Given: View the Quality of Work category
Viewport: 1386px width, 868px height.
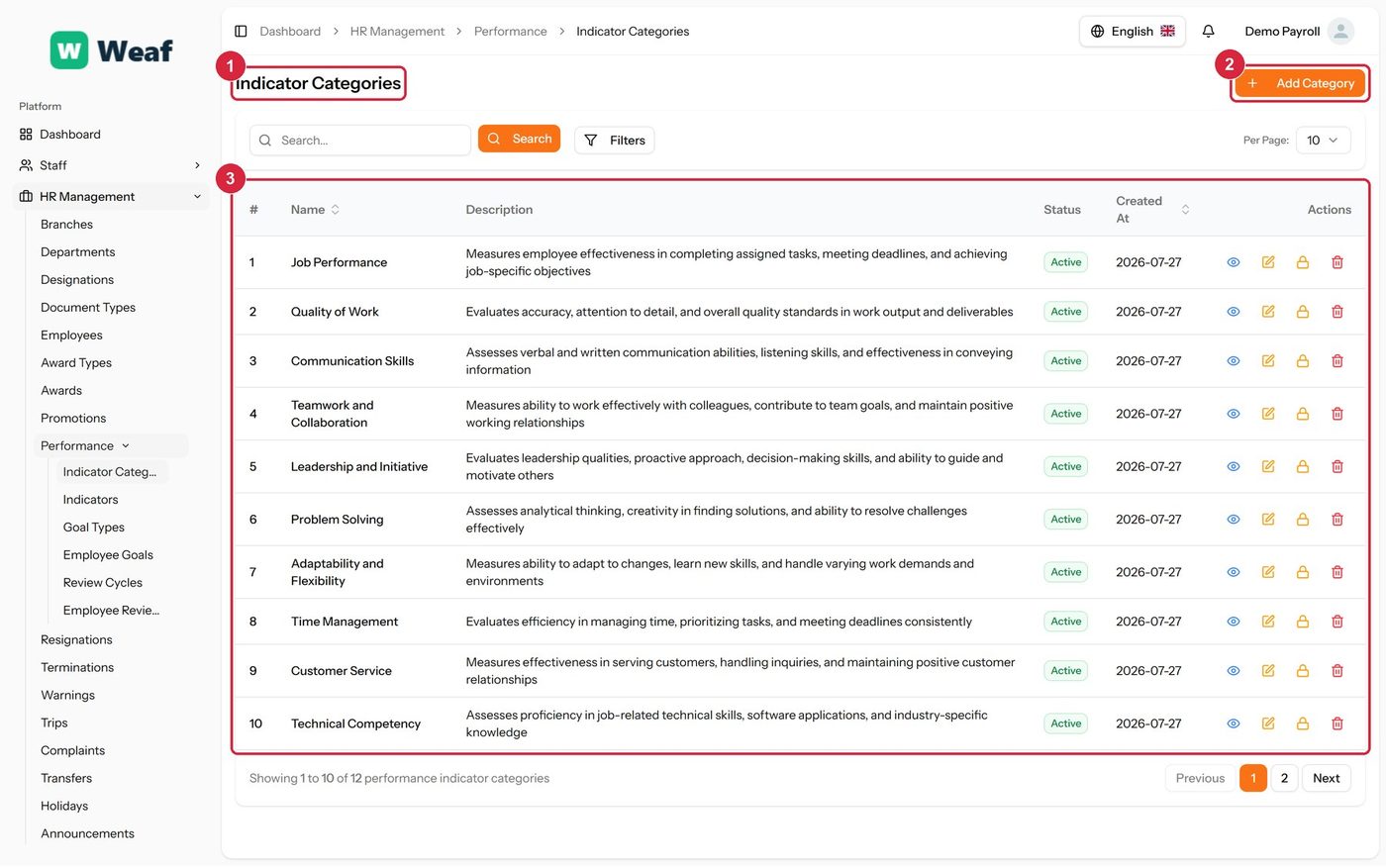Looking at the screenshot, I should pos(1234,312).
